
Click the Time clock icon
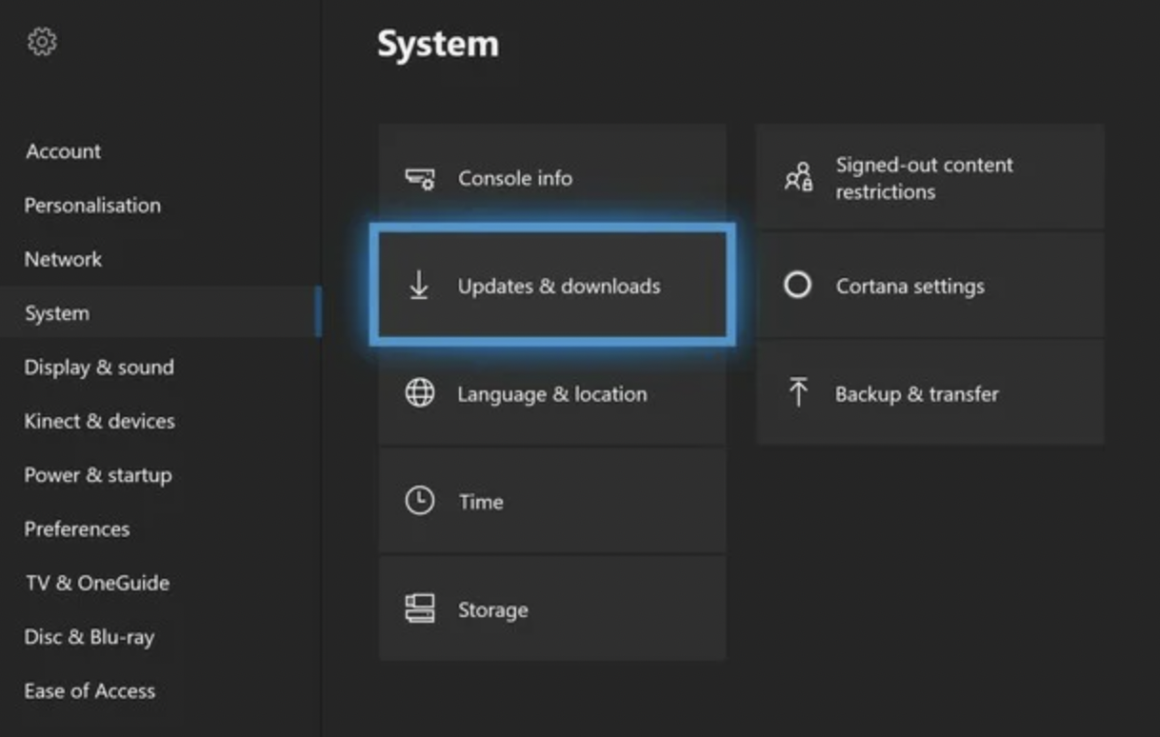click(421, 501)
